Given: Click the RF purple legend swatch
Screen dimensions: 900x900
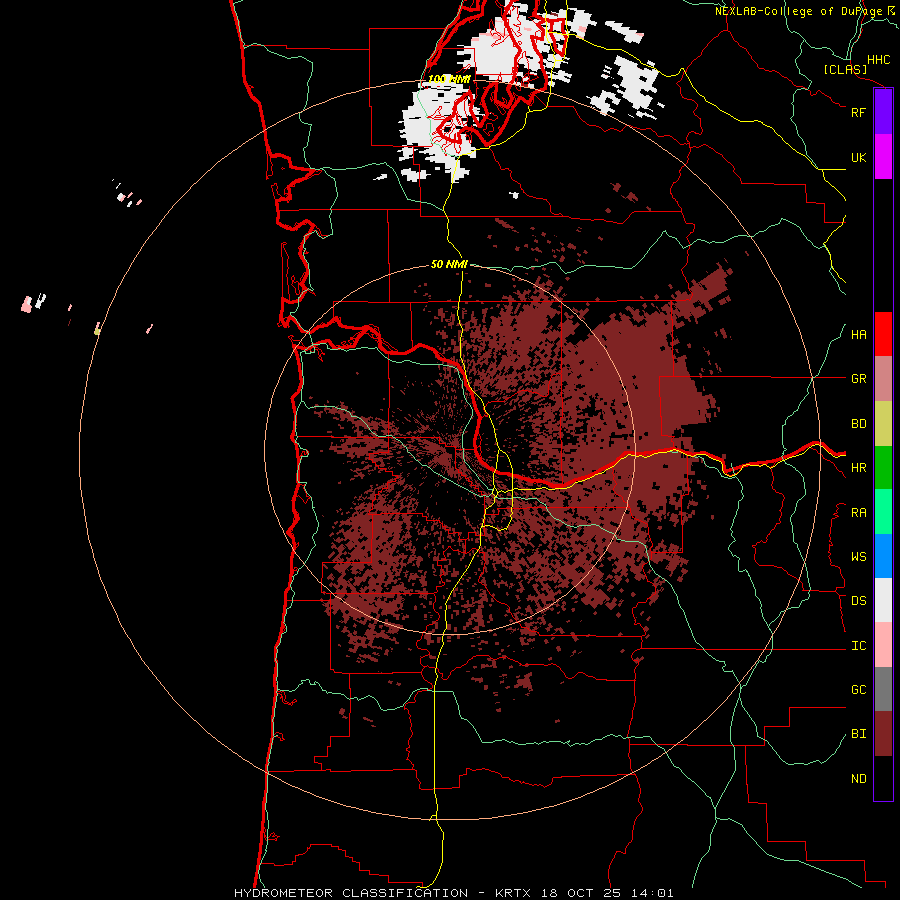Looking at the screenshot, I should tap(883, 112).
